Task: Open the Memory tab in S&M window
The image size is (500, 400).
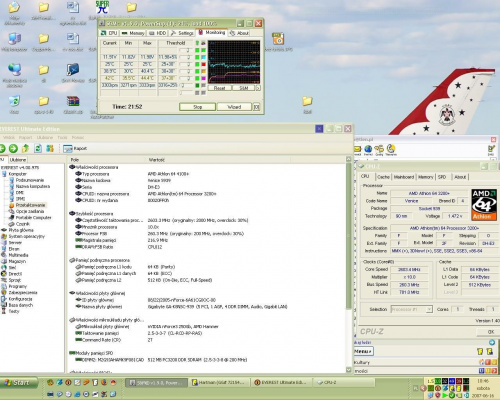Action: [x=133, y=33]
